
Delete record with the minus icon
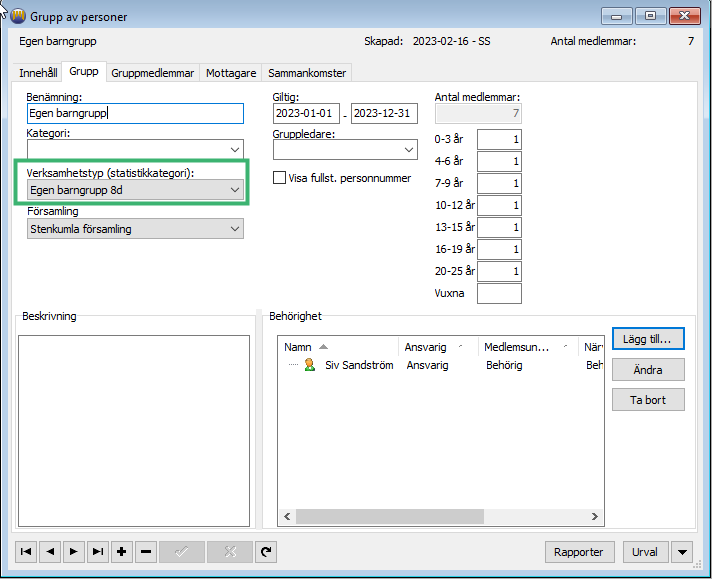[x=146, y=551]
